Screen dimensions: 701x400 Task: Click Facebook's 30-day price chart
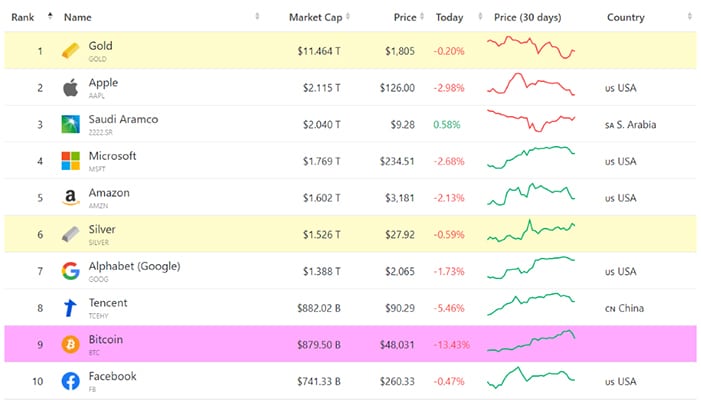tap(531, 378)
